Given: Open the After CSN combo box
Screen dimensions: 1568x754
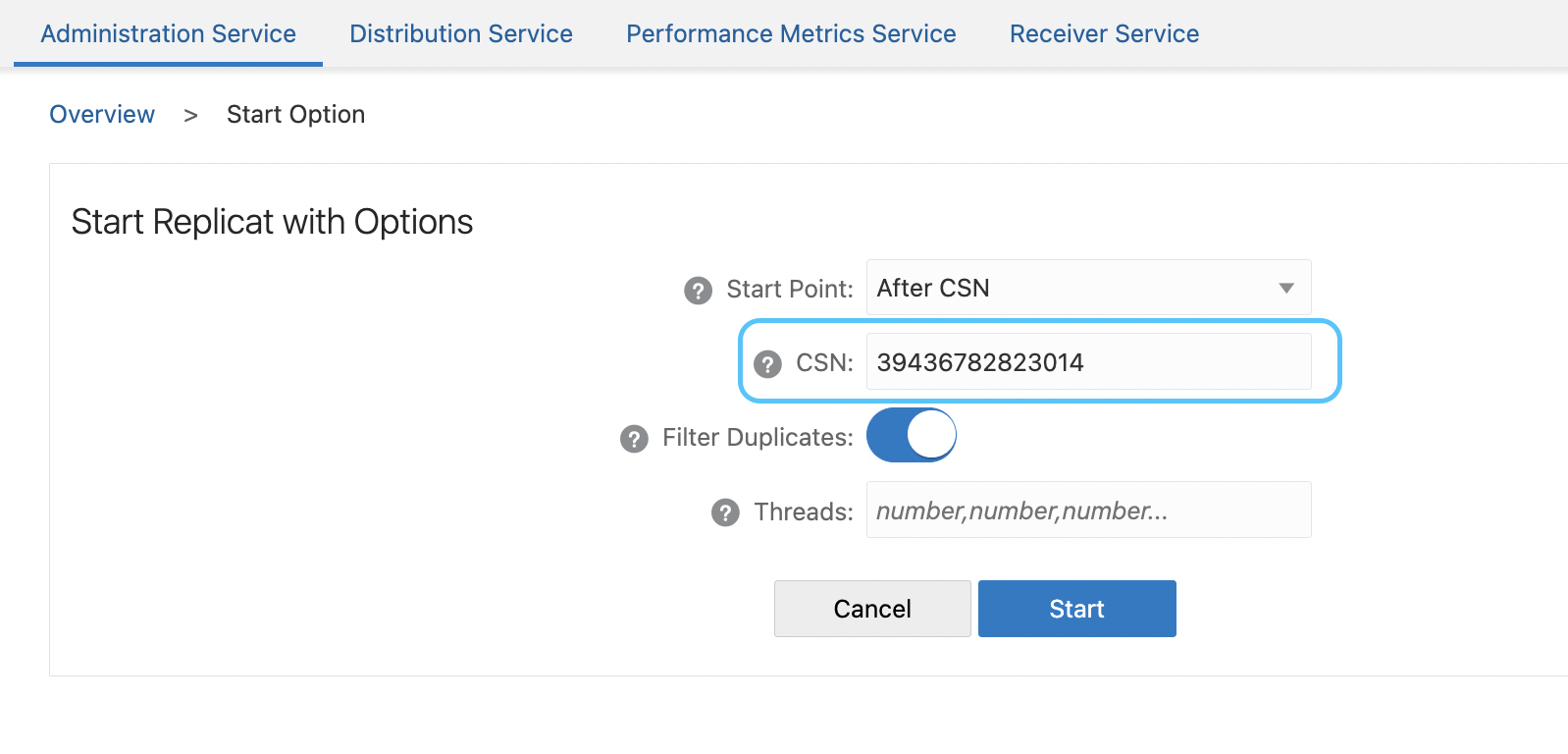Looking at the screenshot, I should click(1088, 288).
